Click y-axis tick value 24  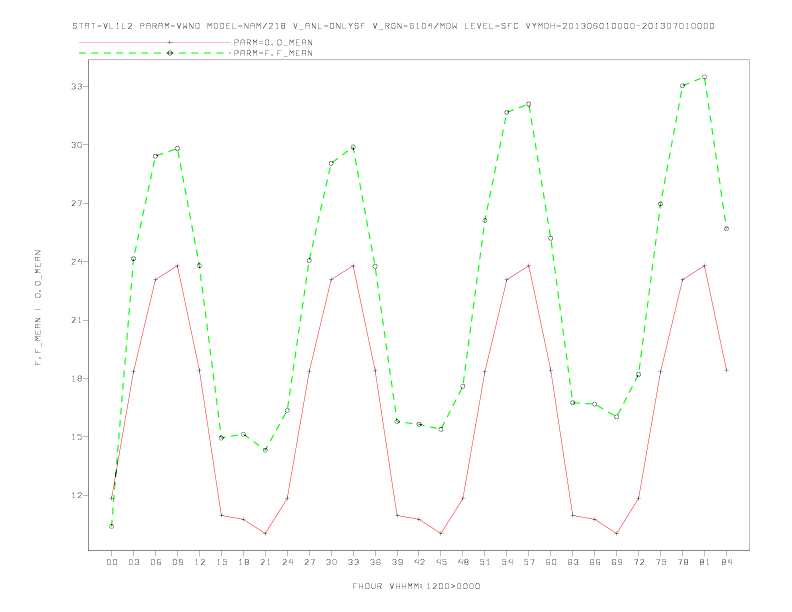tap(77, 262)
